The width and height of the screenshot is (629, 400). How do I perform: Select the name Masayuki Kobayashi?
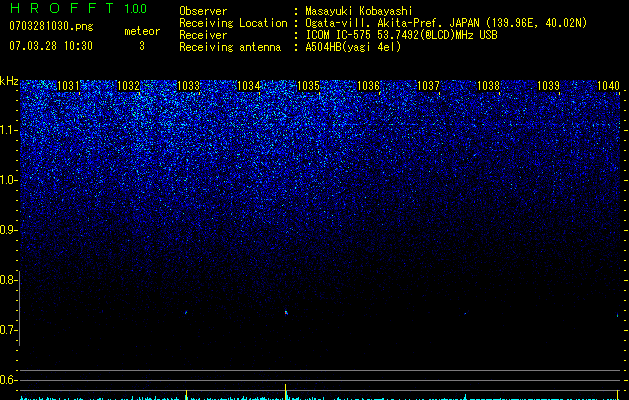point(359,11)
